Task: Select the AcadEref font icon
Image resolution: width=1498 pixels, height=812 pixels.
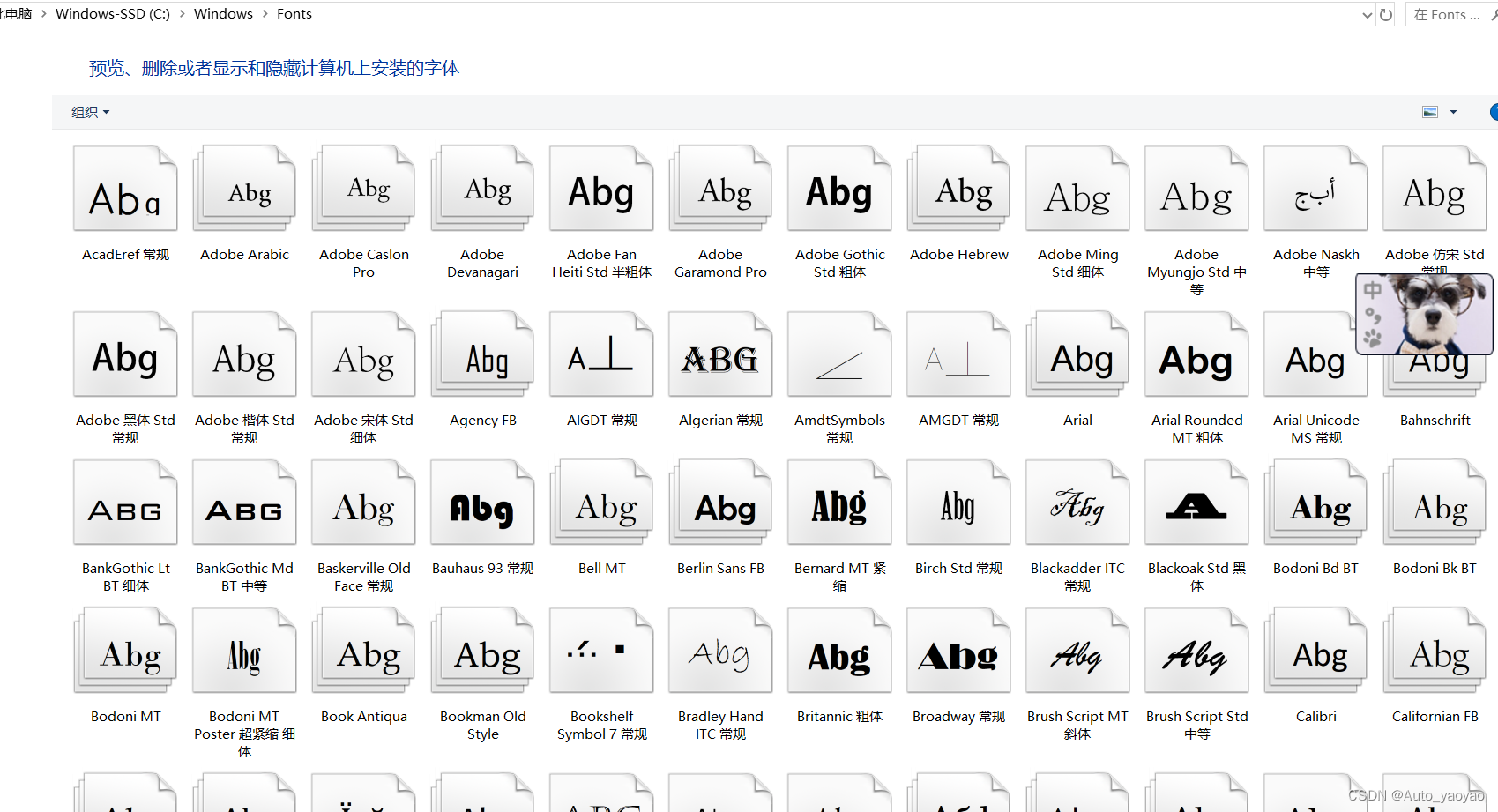Action: 125,190
